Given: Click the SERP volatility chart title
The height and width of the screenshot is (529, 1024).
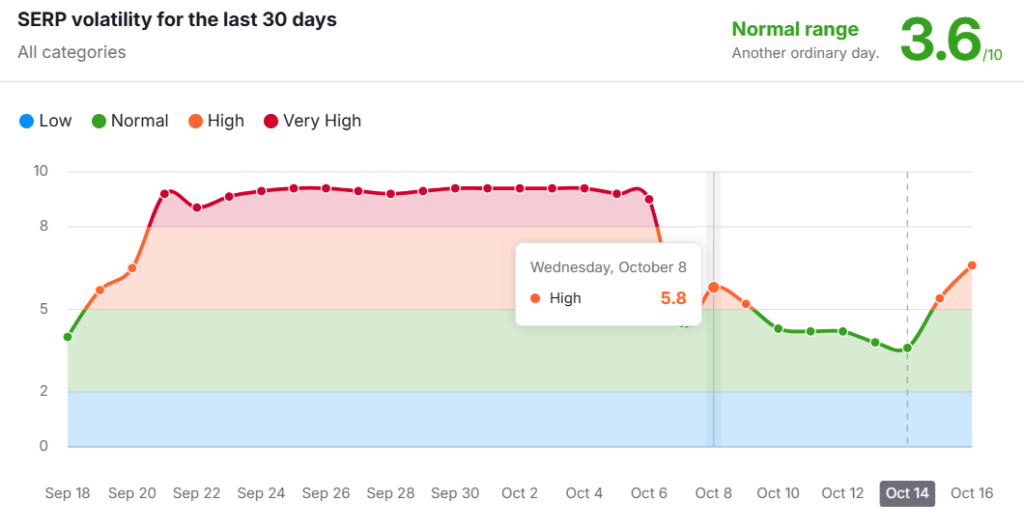Looking at the screenshot, I should tap(177, 20).
